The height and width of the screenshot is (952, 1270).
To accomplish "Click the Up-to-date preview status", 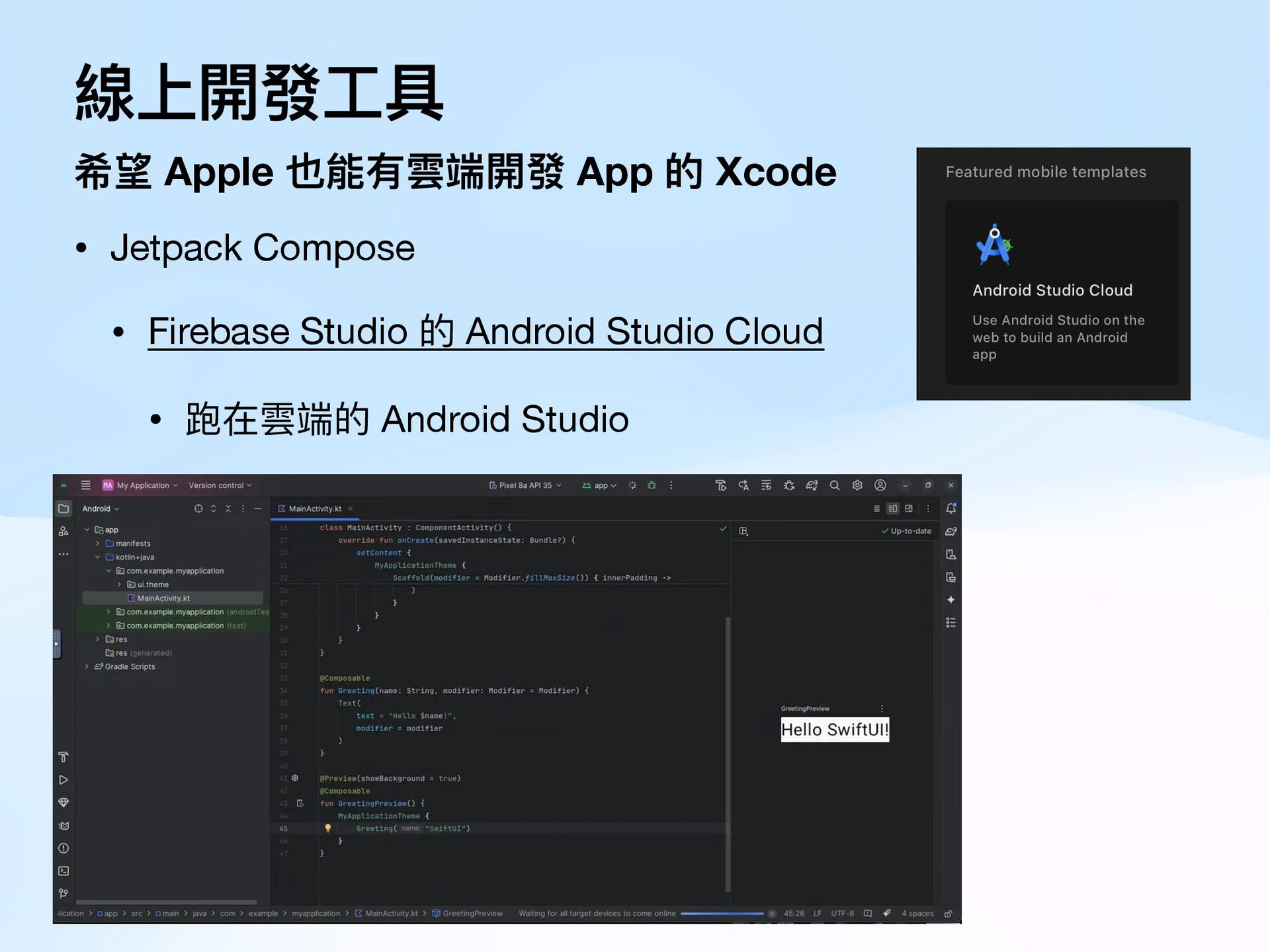I will (x=906, y=531).
